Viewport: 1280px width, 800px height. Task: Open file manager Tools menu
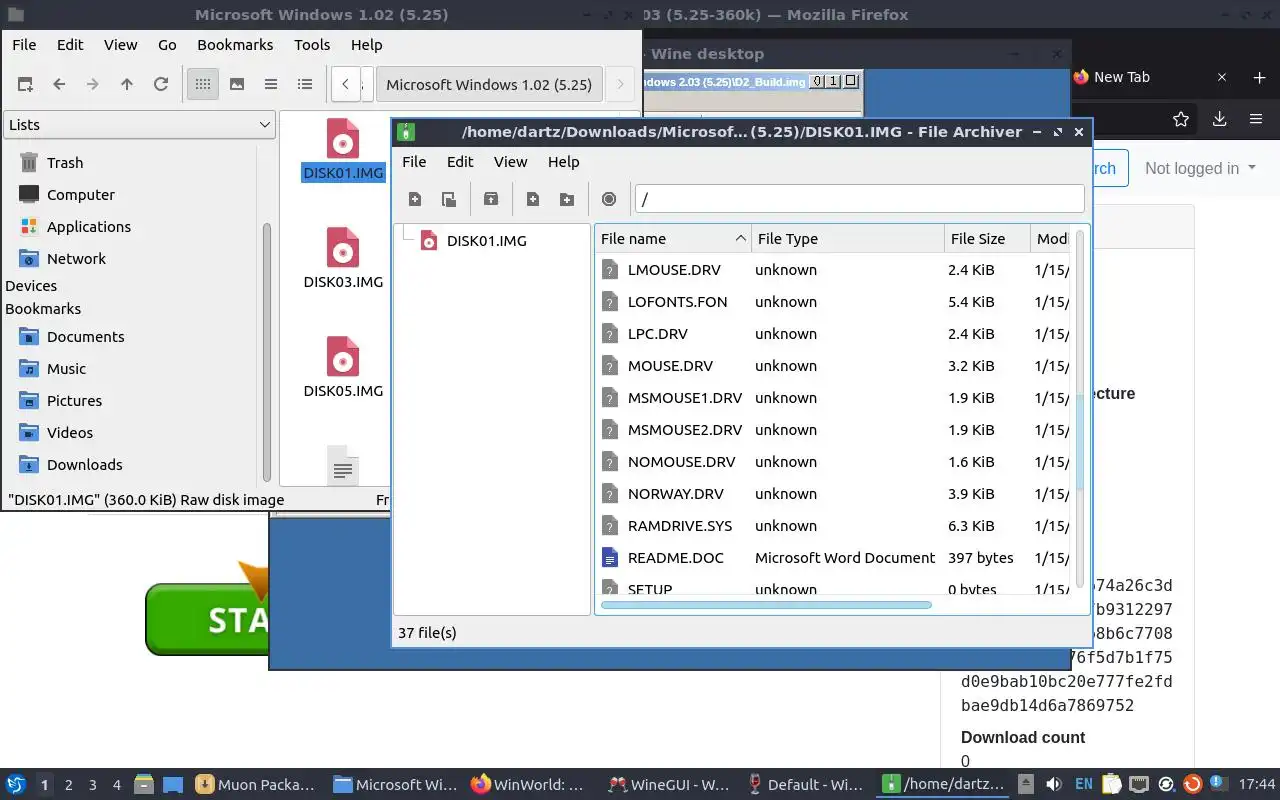tap(312, 45)
